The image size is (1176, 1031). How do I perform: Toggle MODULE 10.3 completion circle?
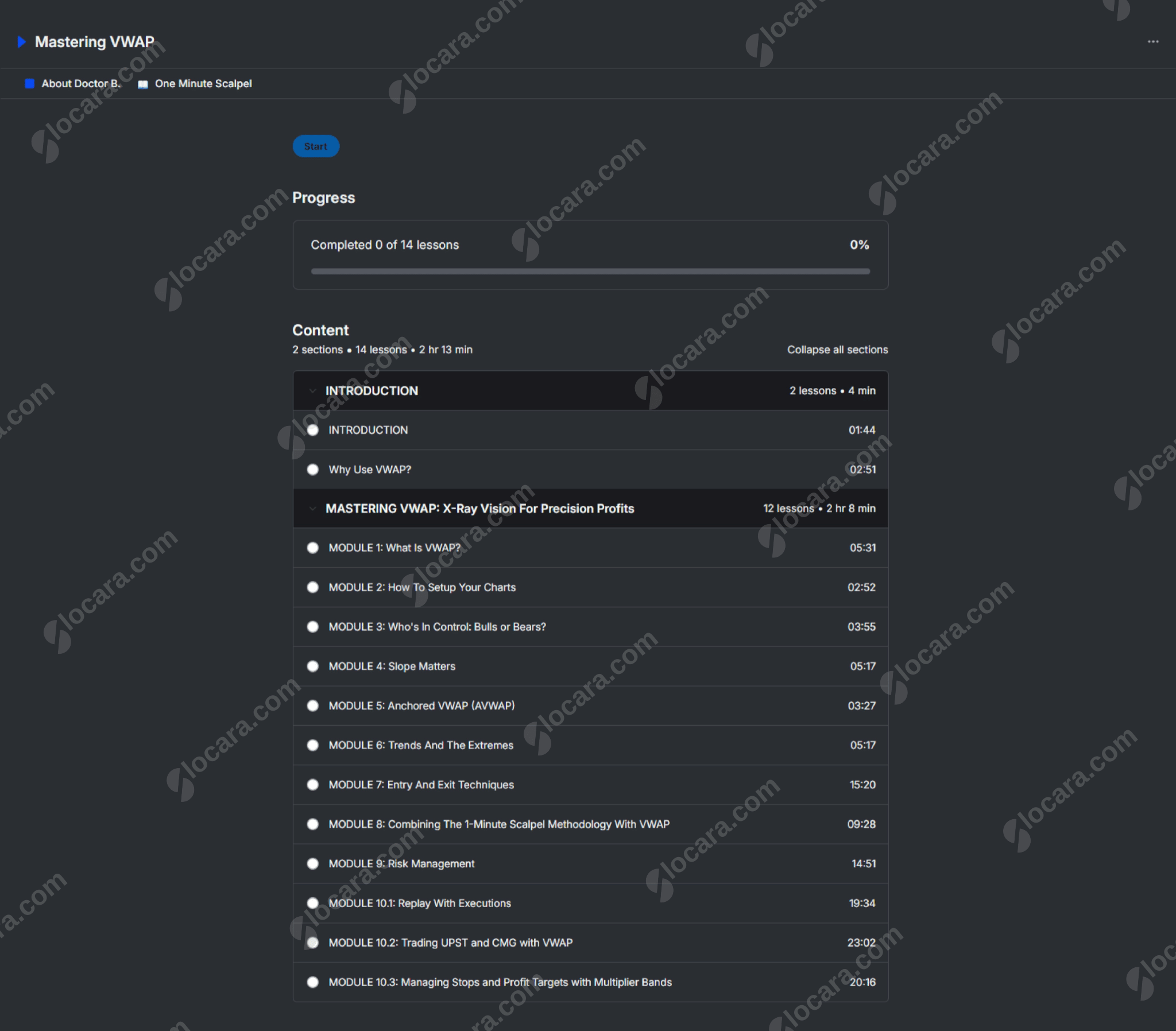coord(312,982)
